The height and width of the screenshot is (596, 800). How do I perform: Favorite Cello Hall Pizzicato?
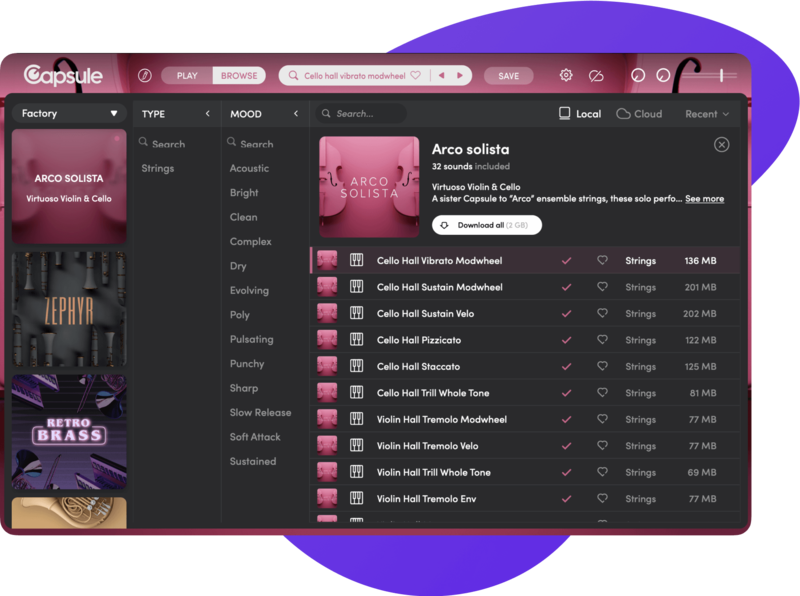[x=603, y=340]
